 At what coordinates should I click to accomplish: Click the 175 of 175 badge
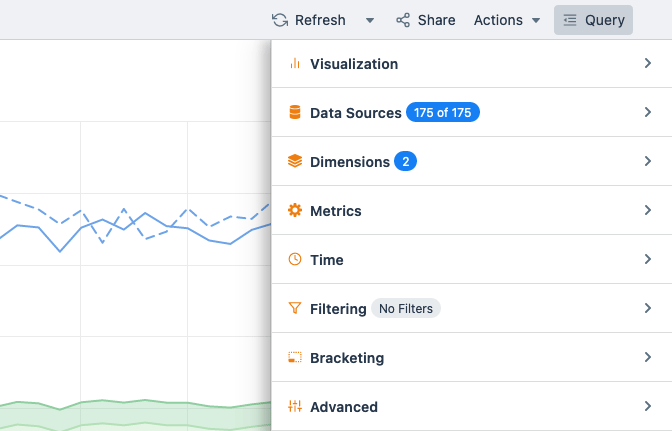click(443, 113)
